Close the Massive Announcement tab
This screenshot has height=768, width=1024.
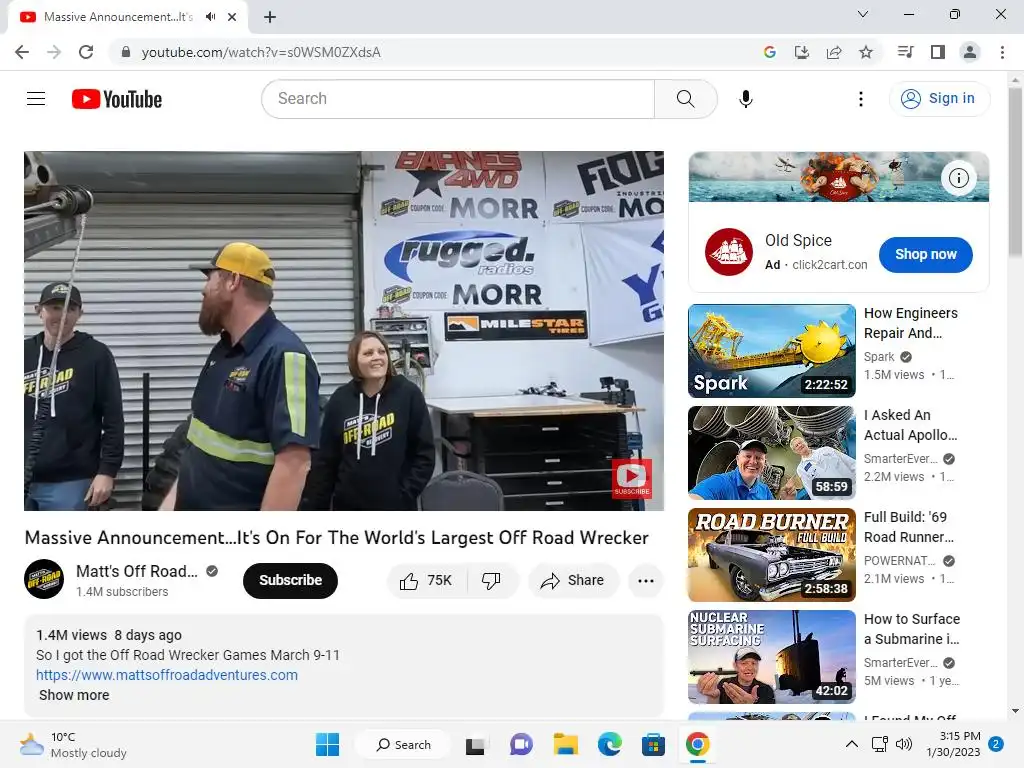[232, 17]
